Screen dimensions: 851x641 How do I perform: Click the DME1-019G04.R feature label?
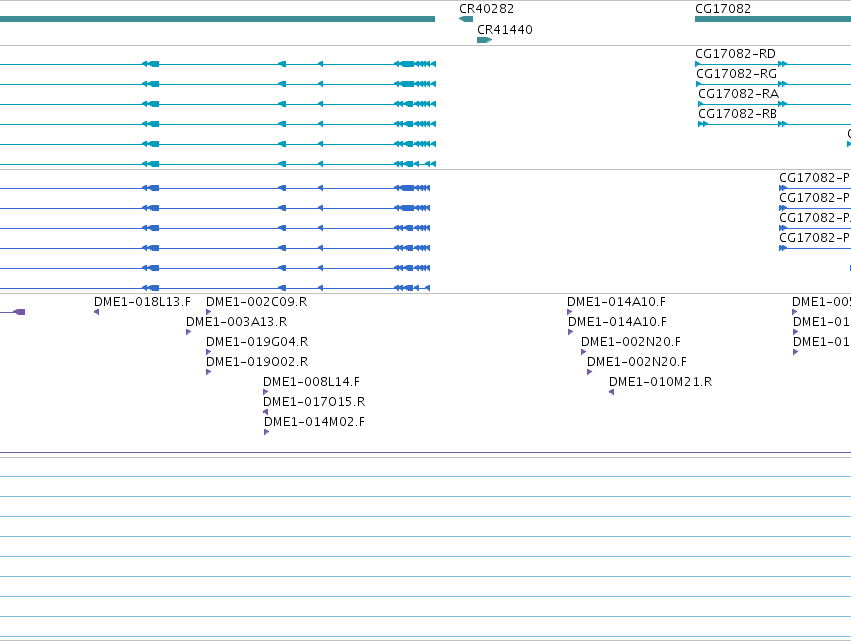(257, 342)
